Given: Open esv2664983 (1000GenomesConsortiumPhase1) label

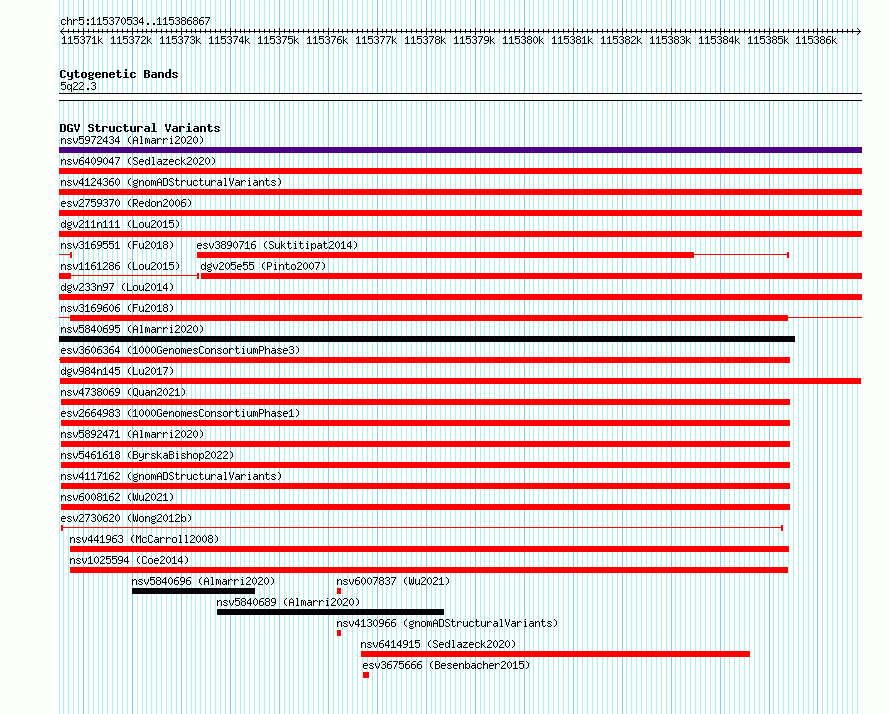Looking at the screenshot, I should click(180, 413).
